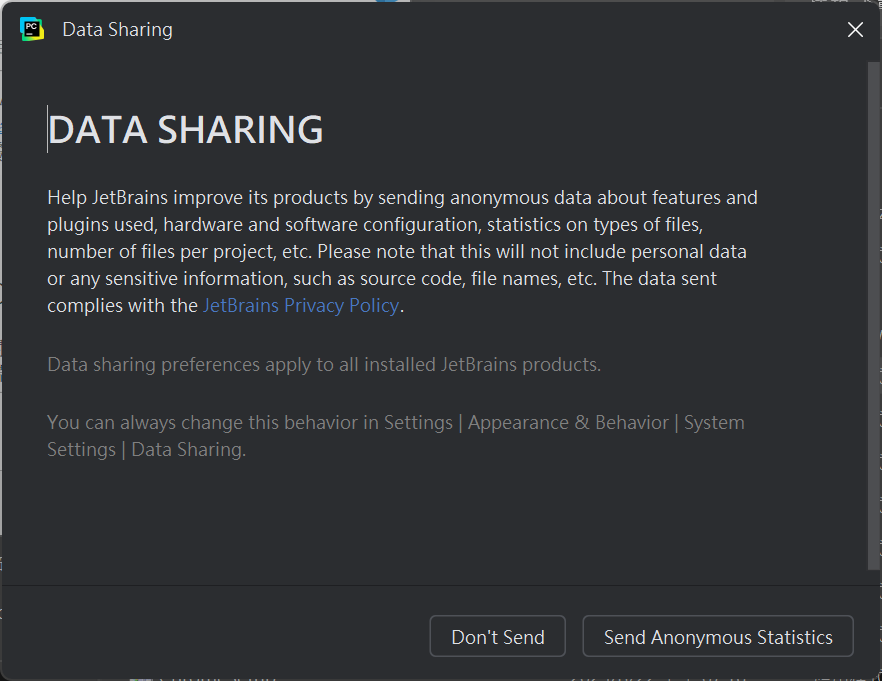The height and width of the screenshot is (681, 882).
Task: Close the Data Sharing dialog
Action: click(x=855, y=30)
